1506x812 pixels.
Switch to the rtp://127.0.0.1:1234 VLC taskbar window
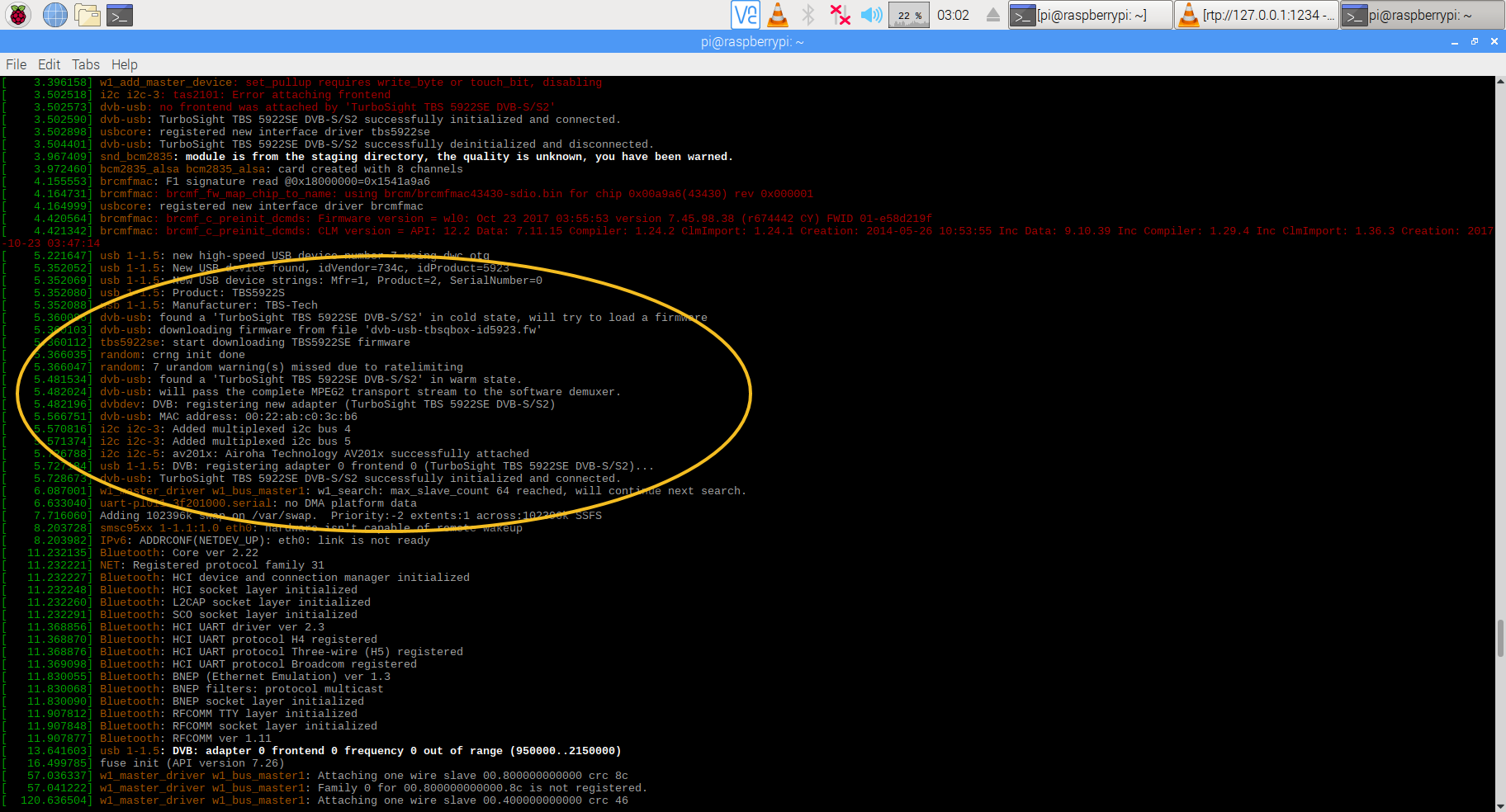[1256, 15]
